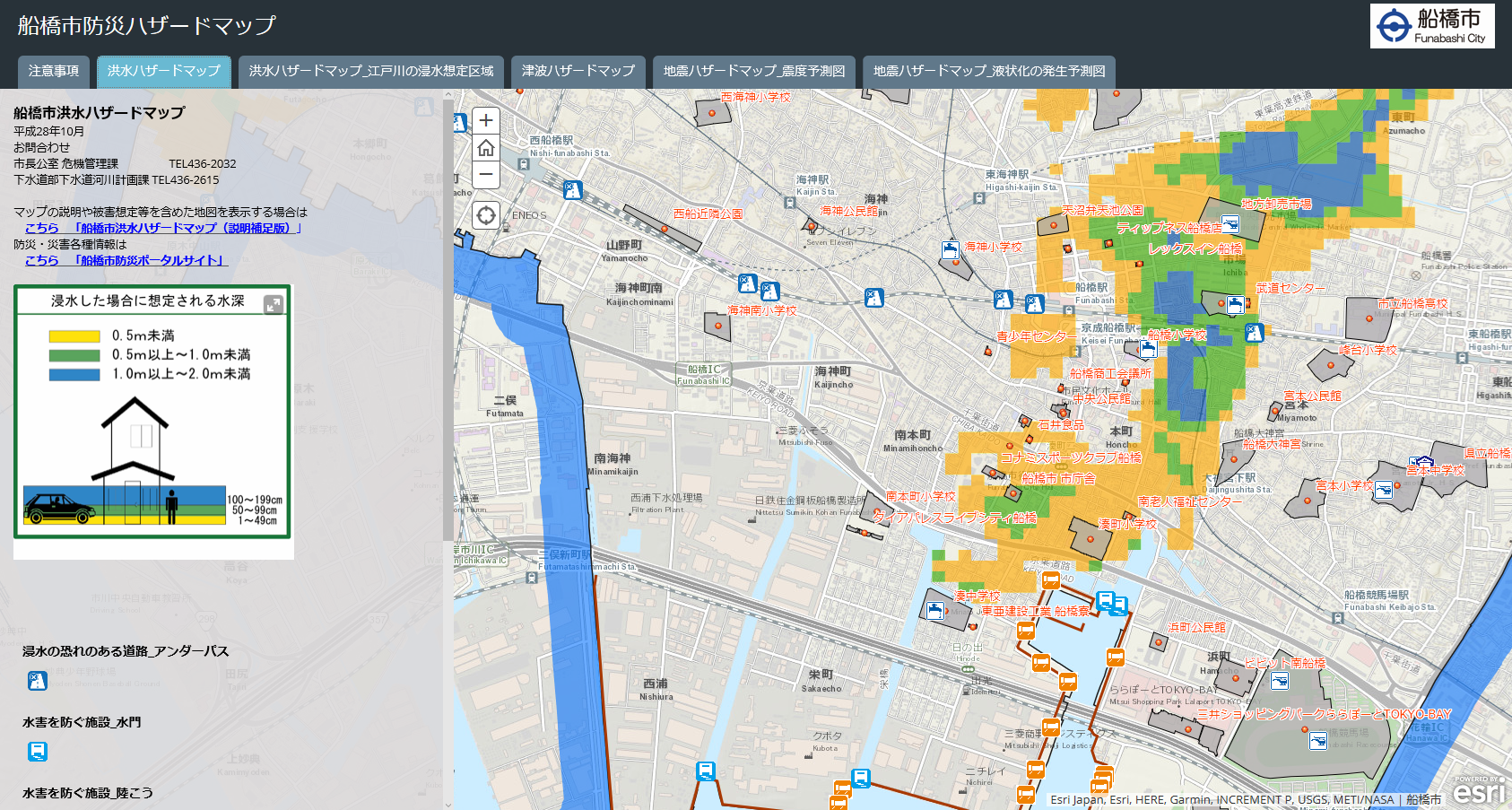This screenshot has width=1512, height=810.
Task: Open the 注意事項 tab
Action: pyautogui.click(x=54, y=71)
